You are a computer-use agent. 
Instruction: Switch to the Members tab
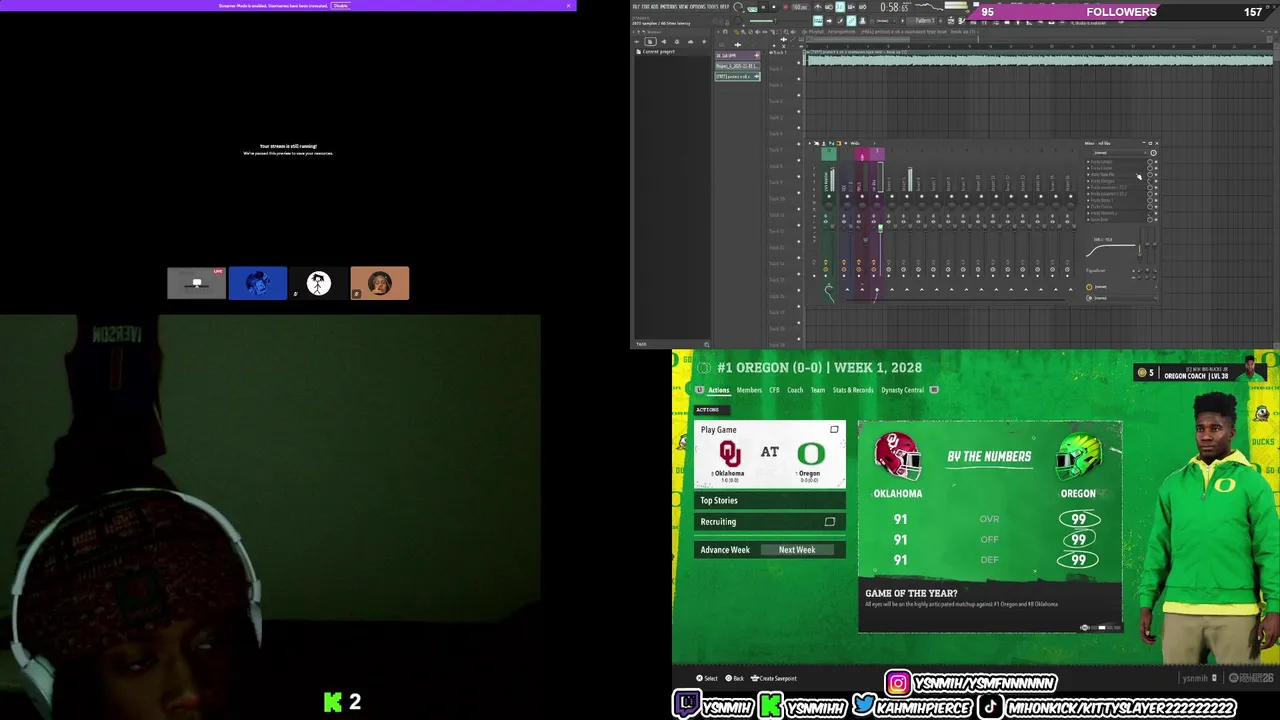(x=749, y=390)
